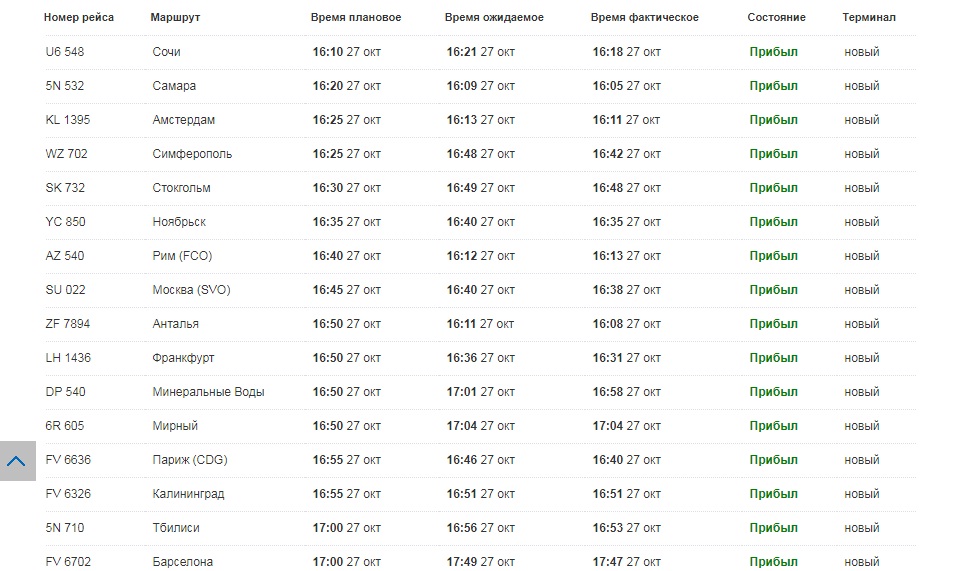This screenshot has height=571, width=953.
Task: Click новый terminal for flight 6R 605
Action: (x=862, y=426)
